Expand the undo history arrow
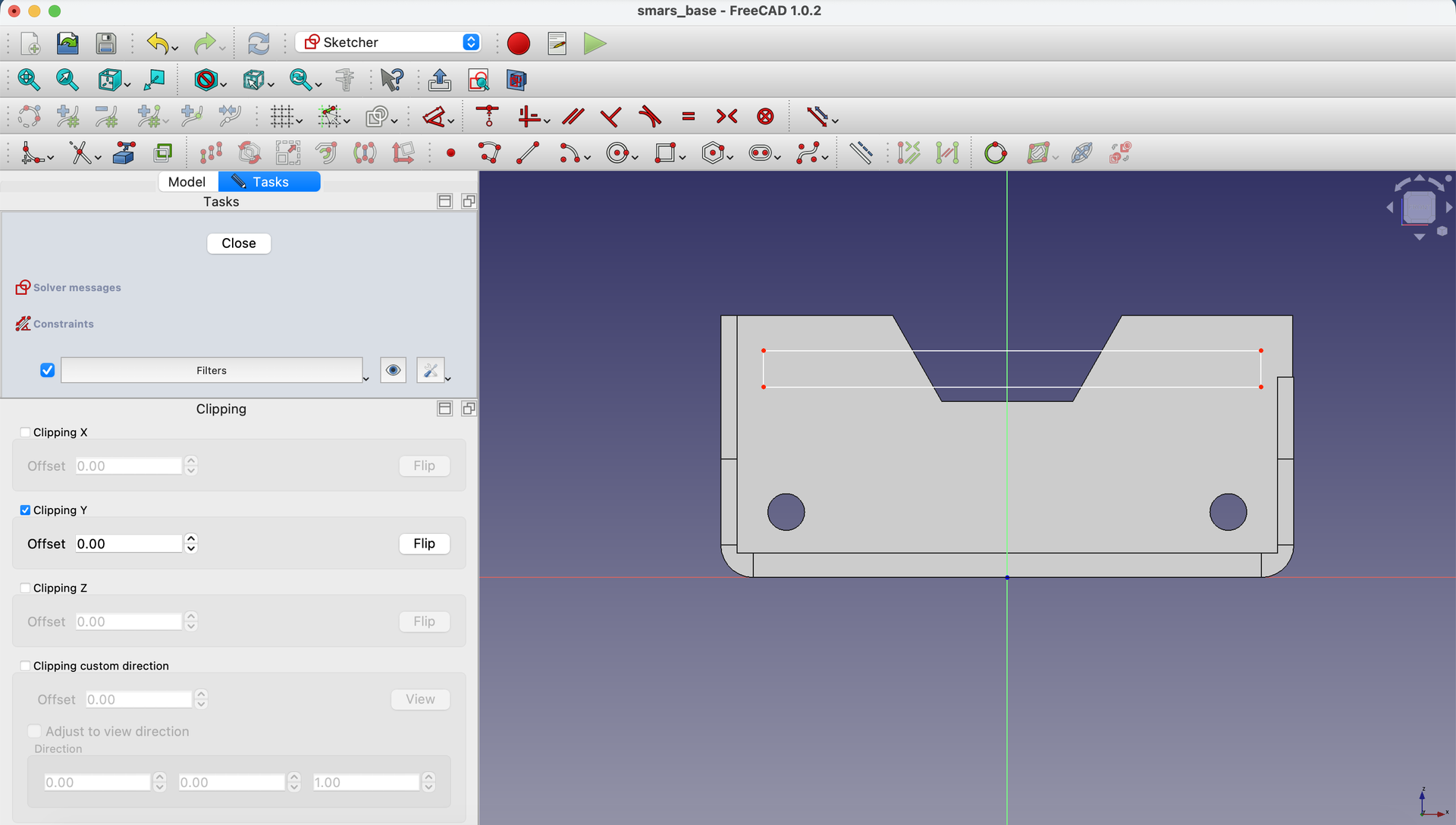Viewport: 1456px width, 825px height. [x=175, y=49]
